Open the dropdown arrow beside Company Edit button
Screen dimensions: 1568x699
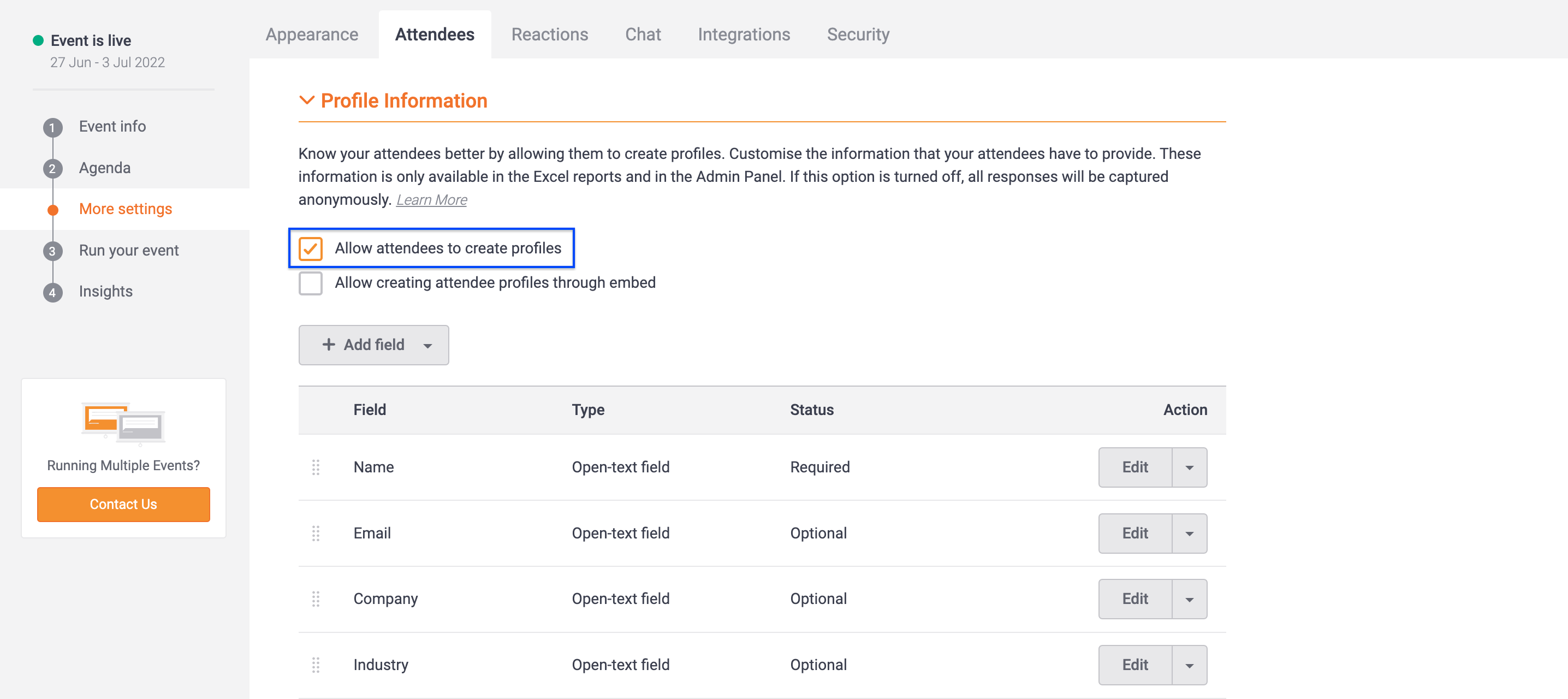(1190, 599)
